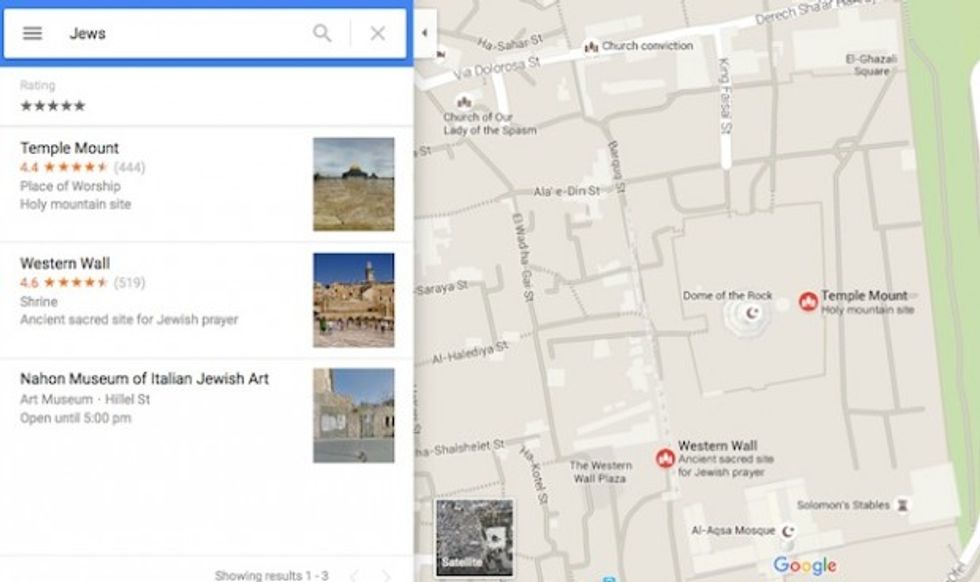The image size is (980, 582).
Task: Click the Western Wall photo thumbnail
Action: pos(353,299)
